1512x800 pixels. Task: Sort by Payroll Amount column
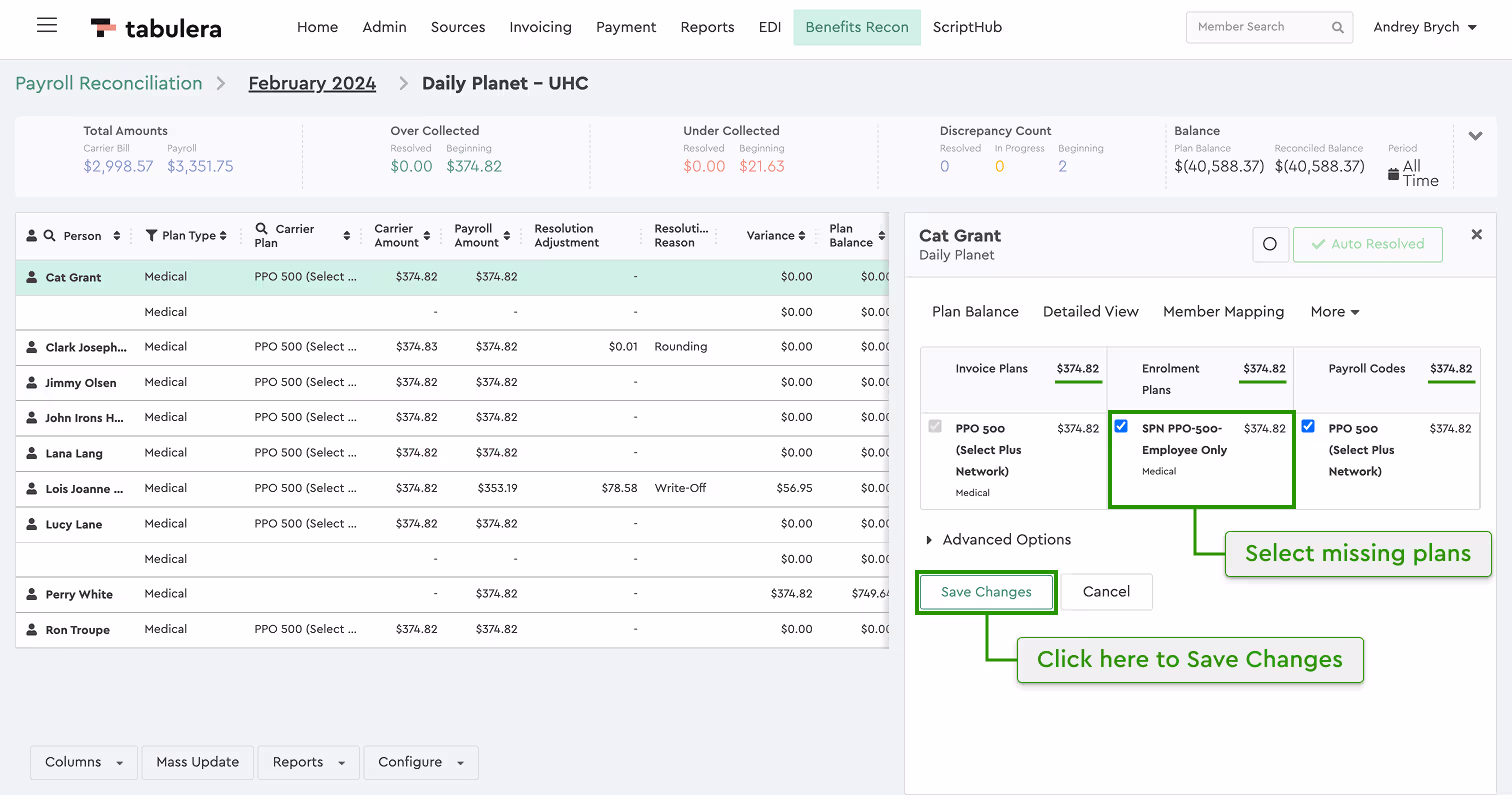[x=507, y=236]
